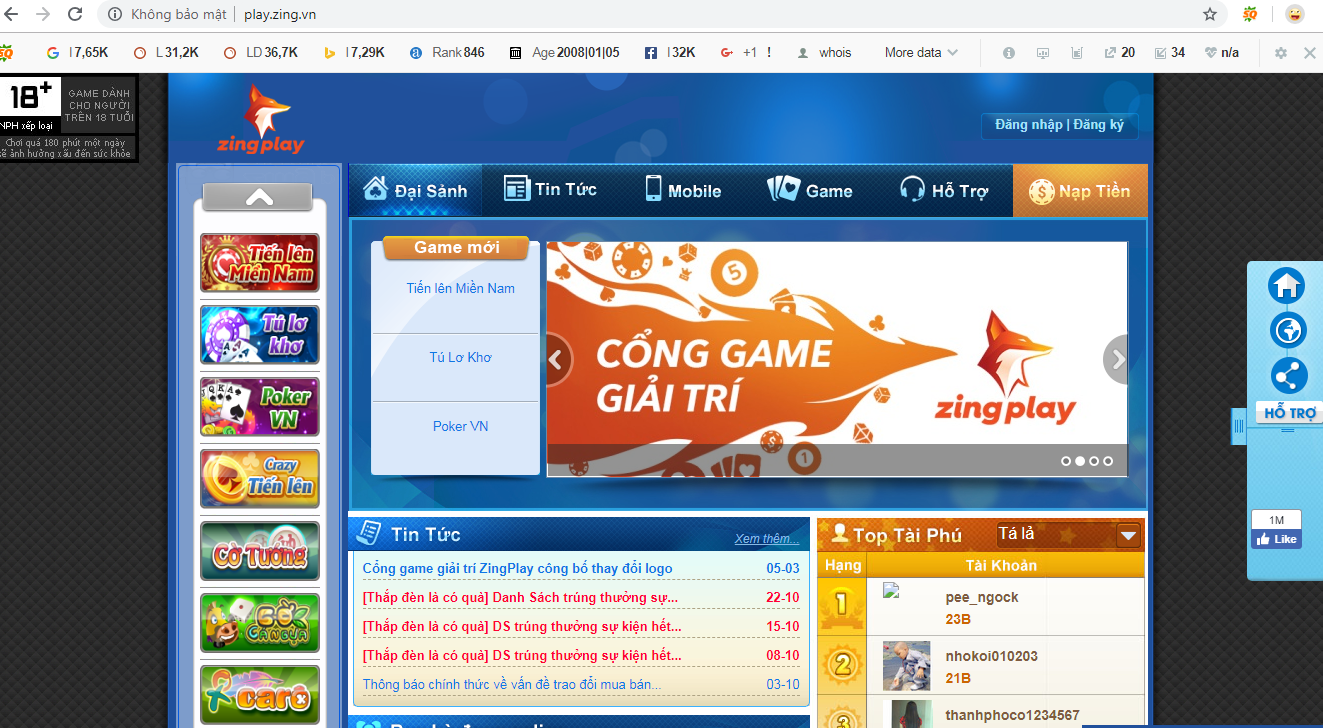1323x728 pixels.
Task: Select the first banner slide dot
Action: coord(1066,461)
